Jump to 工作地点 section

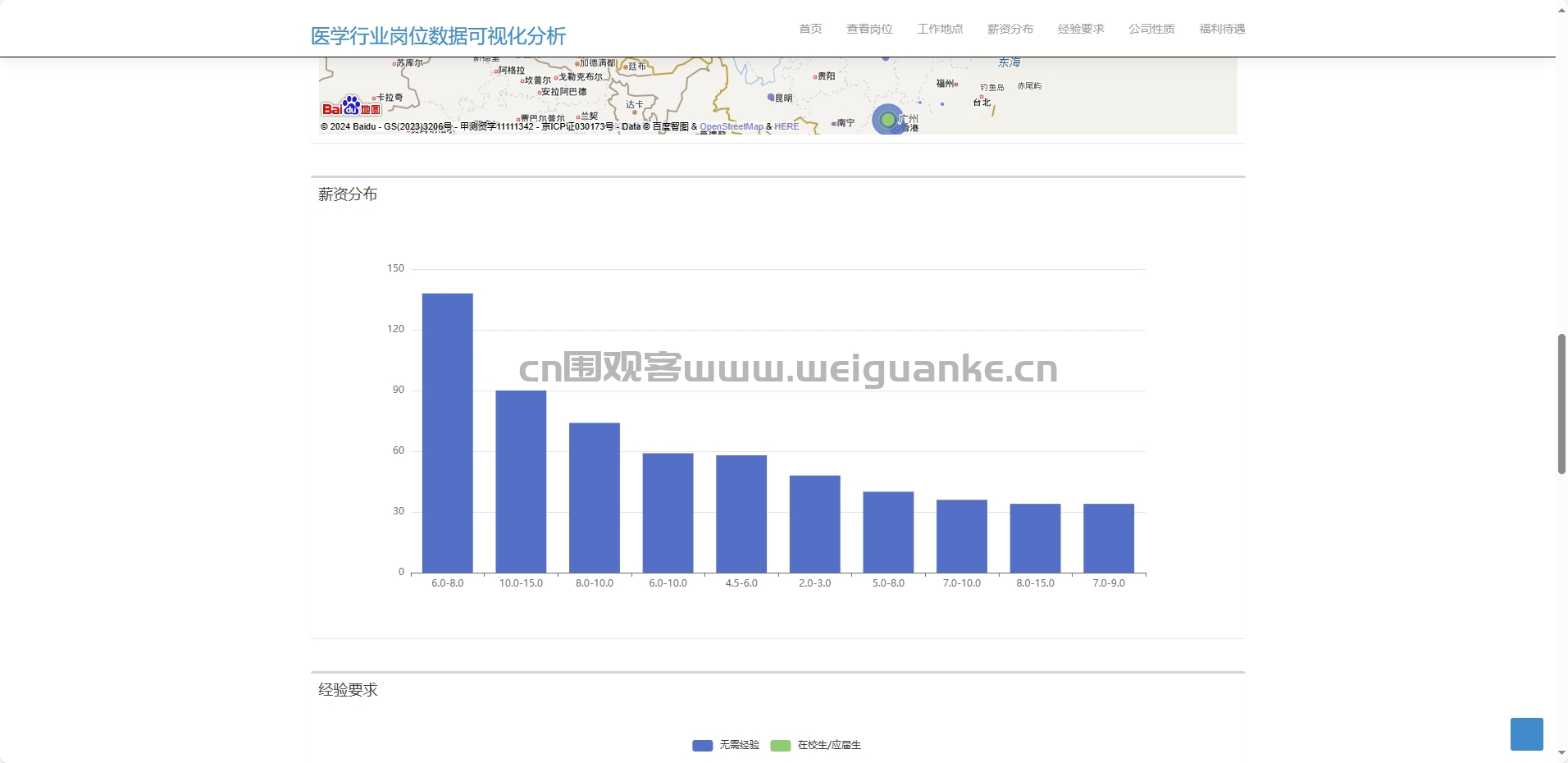tap(940, 29)
